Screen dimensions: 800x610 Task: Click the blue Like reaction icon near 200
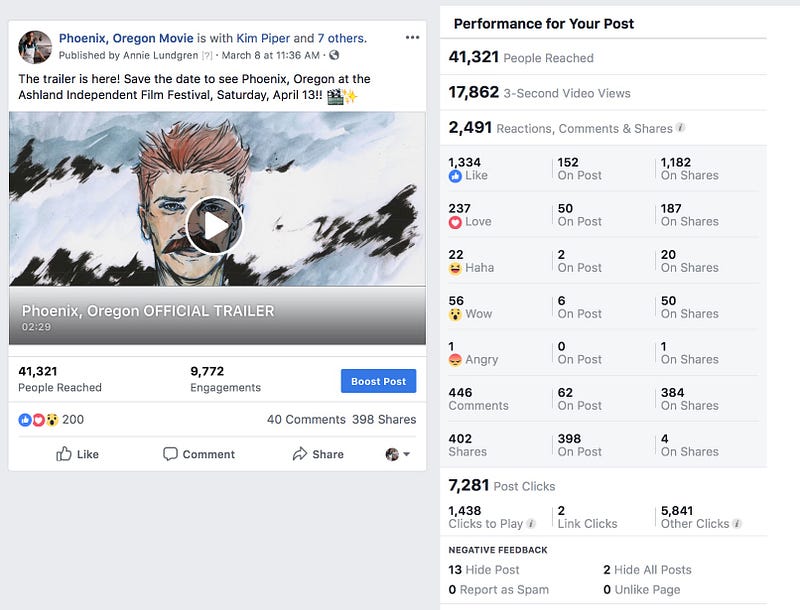[x=25, y=420]
